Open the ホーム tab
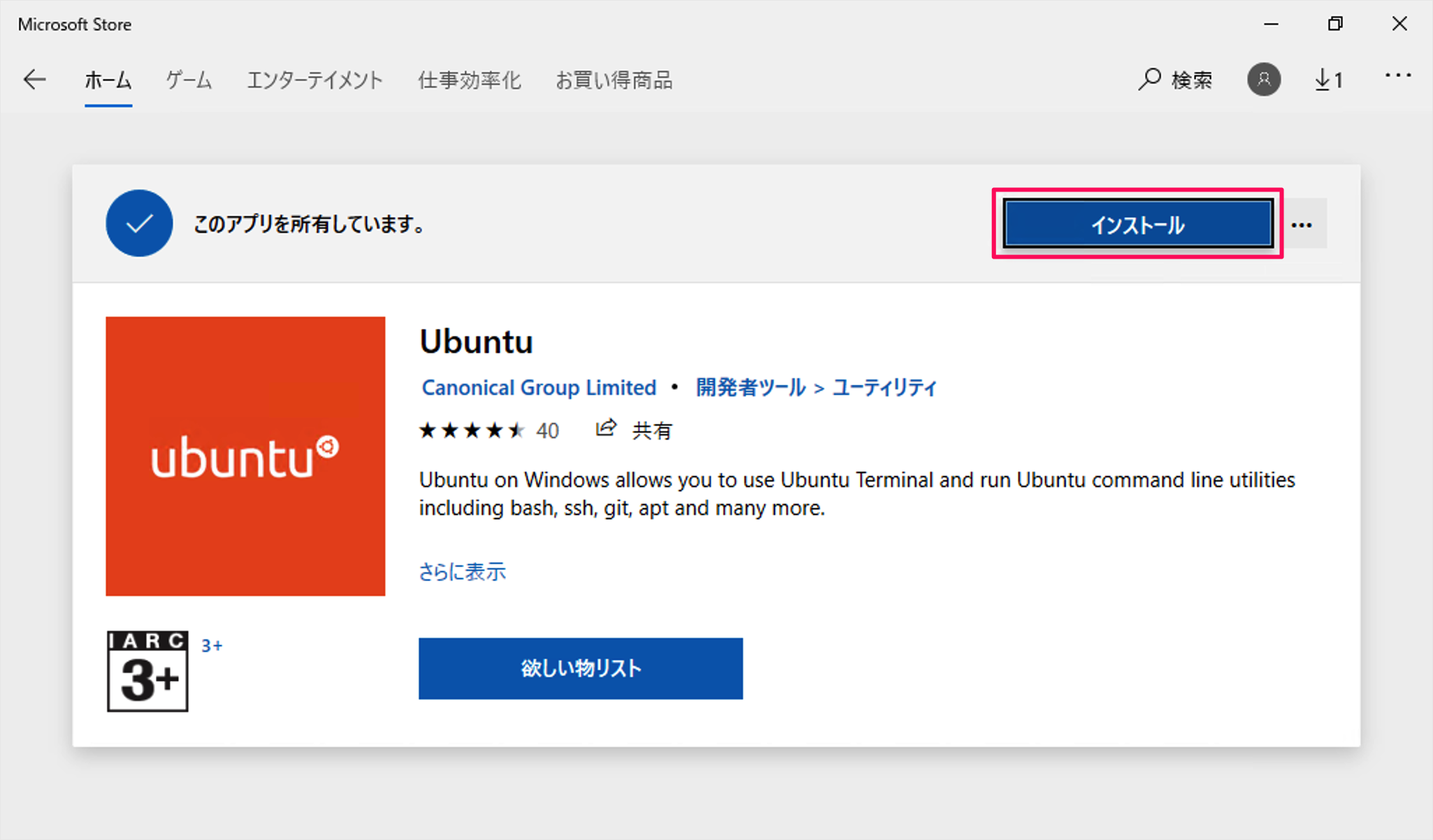This screenshot has width=1433, height=840. 108,80
